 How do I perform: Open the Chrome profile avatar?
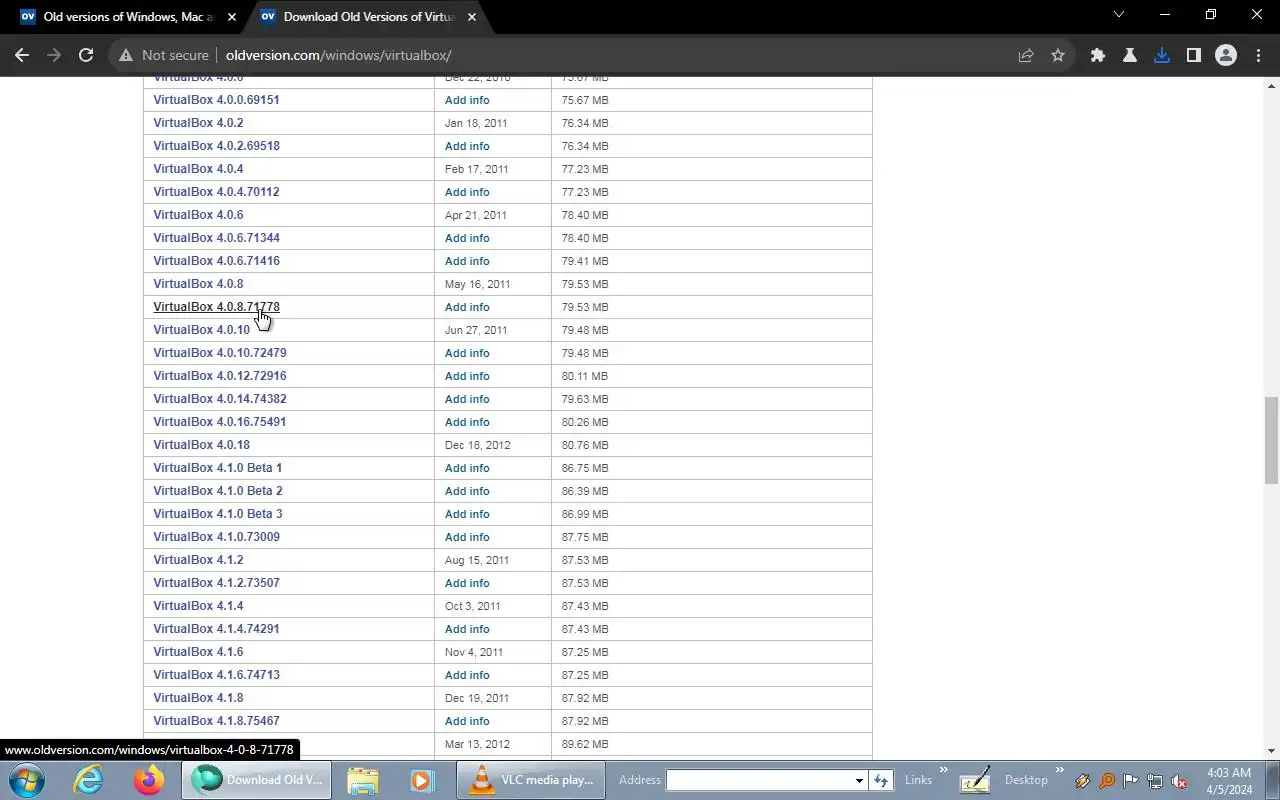1226,56
